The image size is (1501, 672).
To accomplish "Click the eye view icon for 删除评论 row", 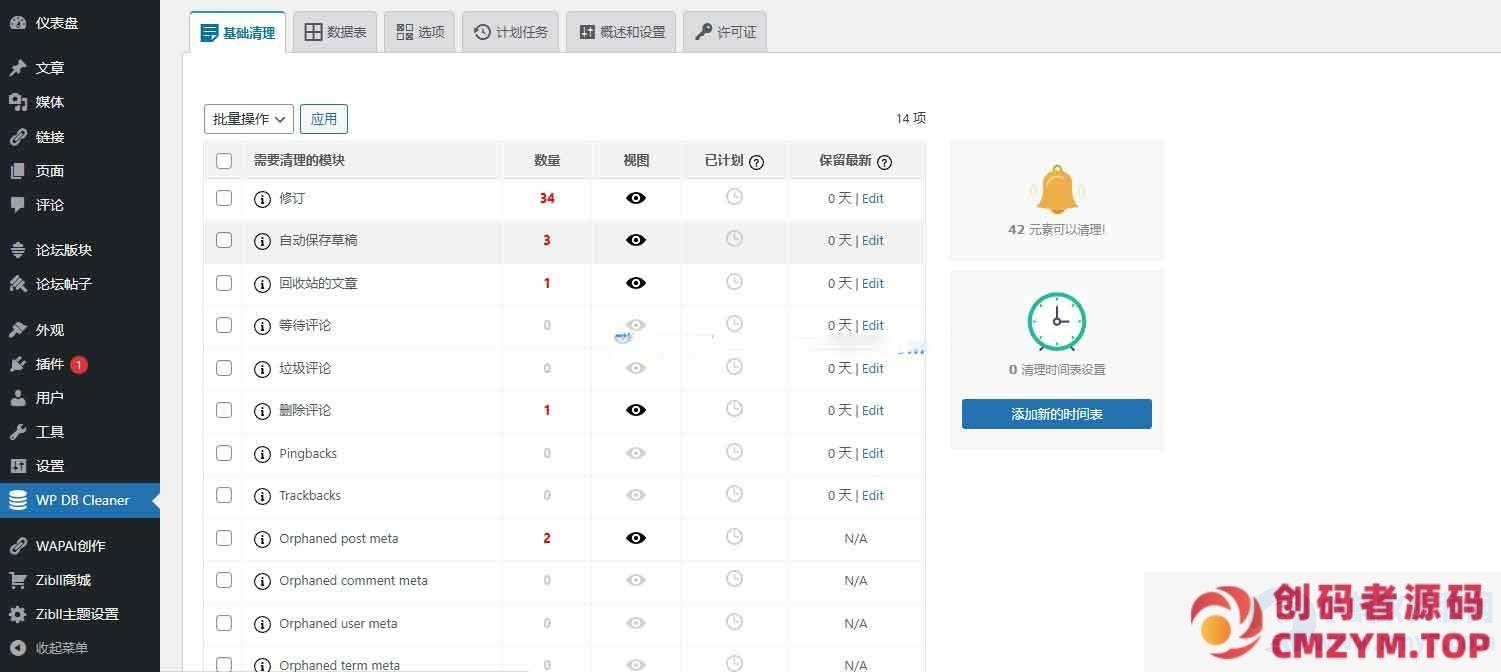I will [x=636, y=410].
